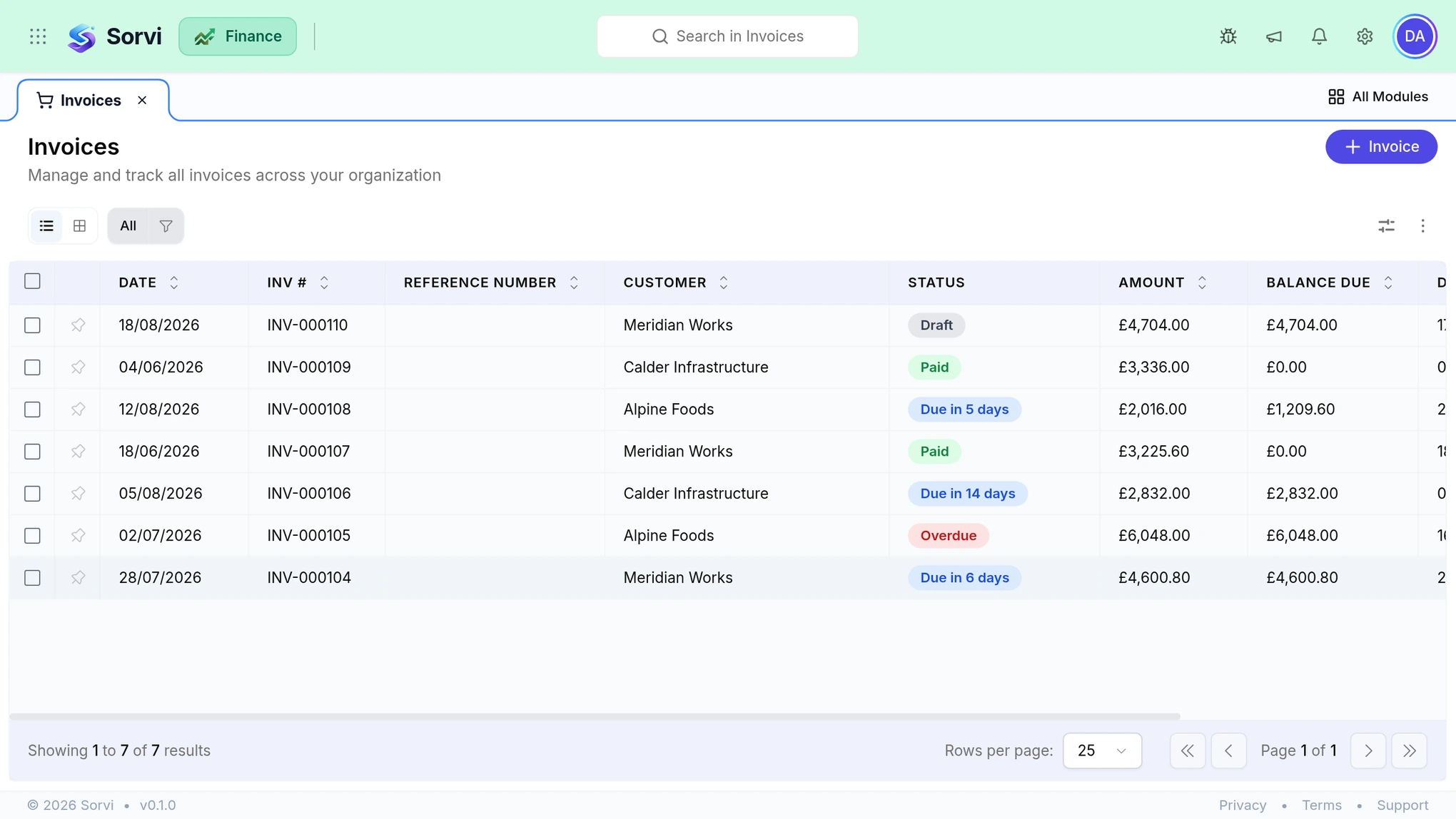
Task: Star invoice INV-000108
Action: click(x=78, y=409)
